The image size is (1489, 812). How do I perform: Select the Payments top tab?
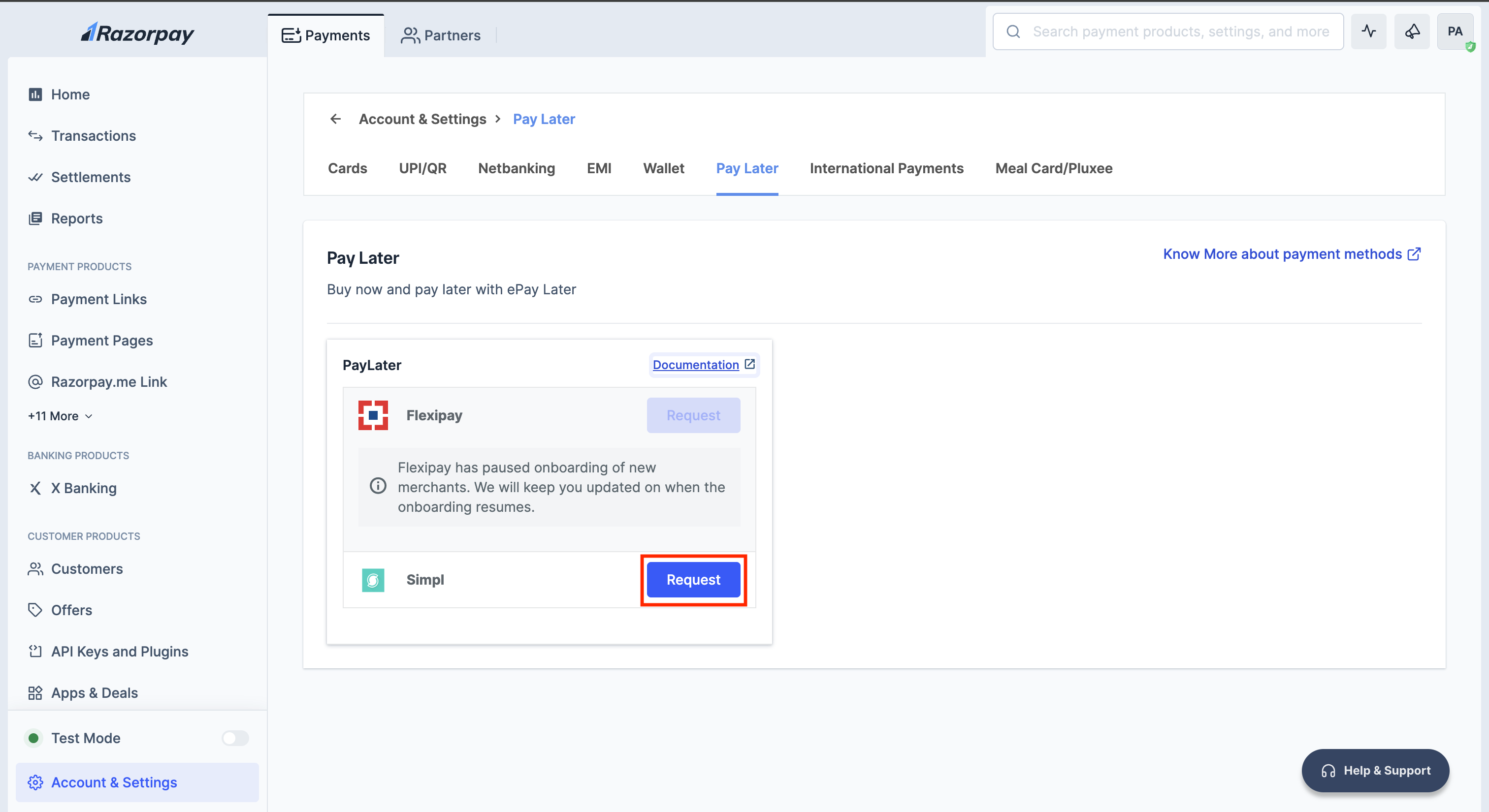click(325, 35)
